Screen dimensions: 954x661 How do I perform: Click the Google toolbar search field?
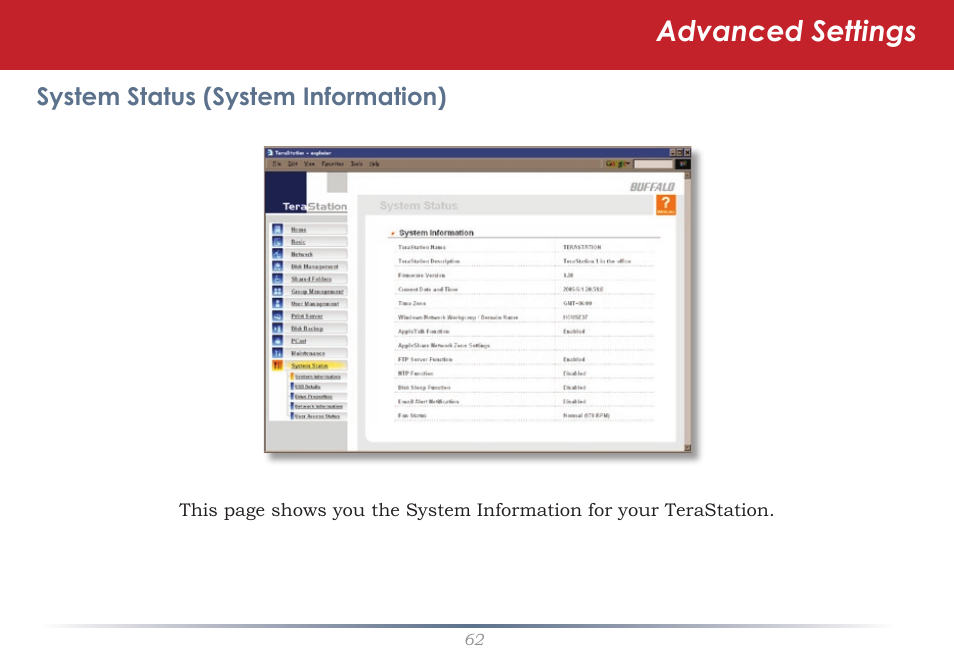click(x=653, y=164)
